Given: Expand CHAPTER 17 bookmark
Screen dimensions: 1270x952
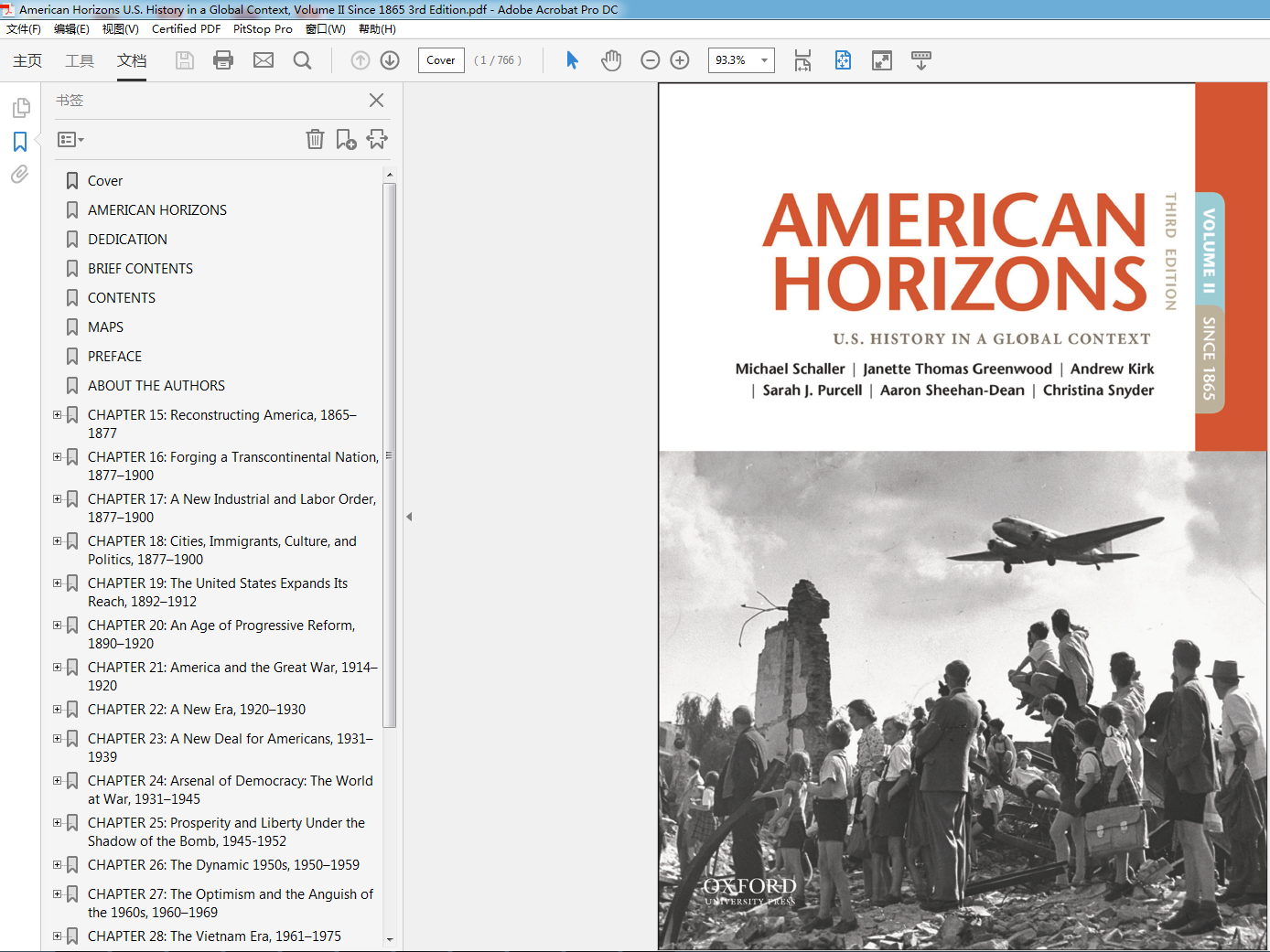Looking at the screenshot, I should (x=57, y=499).
